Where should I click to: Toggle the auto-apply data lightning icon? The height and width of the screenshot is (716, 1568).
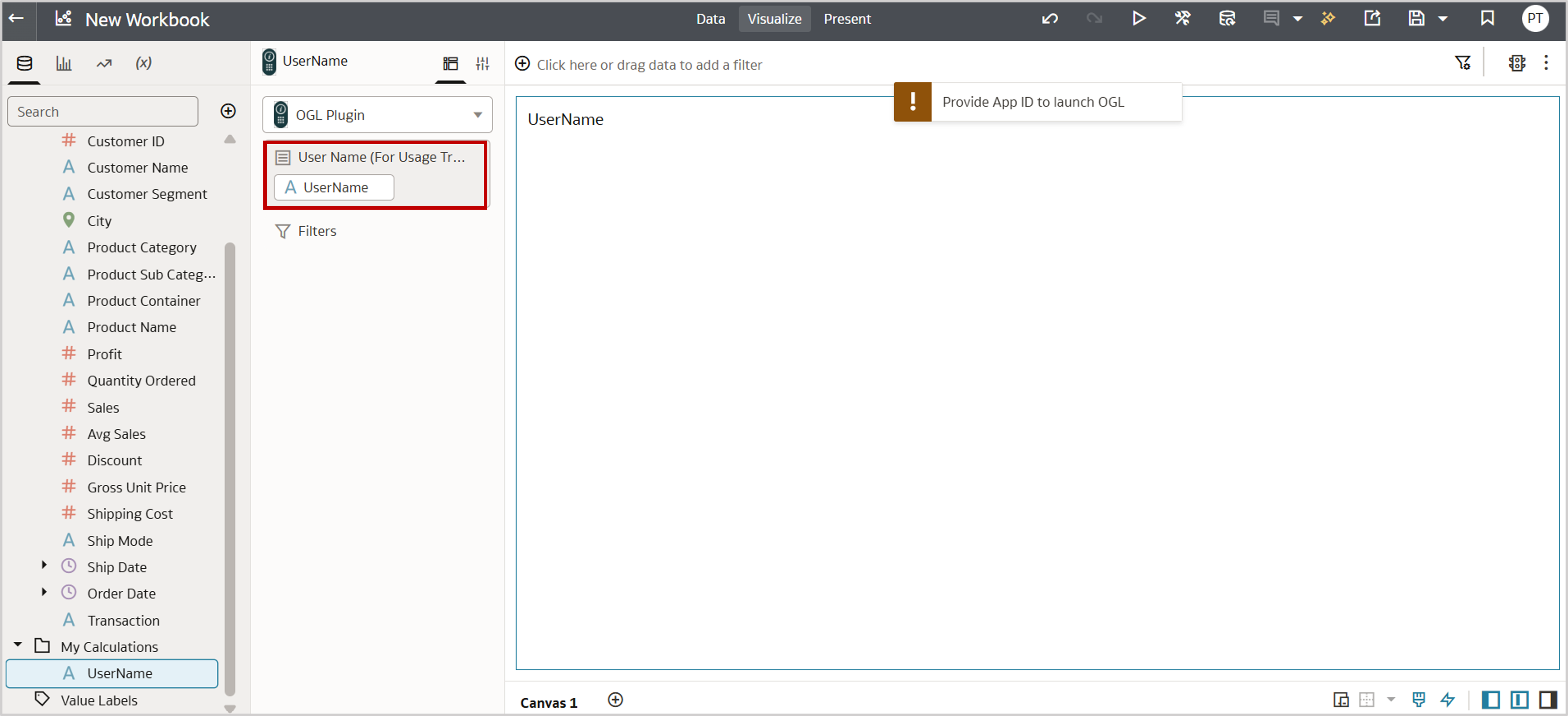(1448, 699)
